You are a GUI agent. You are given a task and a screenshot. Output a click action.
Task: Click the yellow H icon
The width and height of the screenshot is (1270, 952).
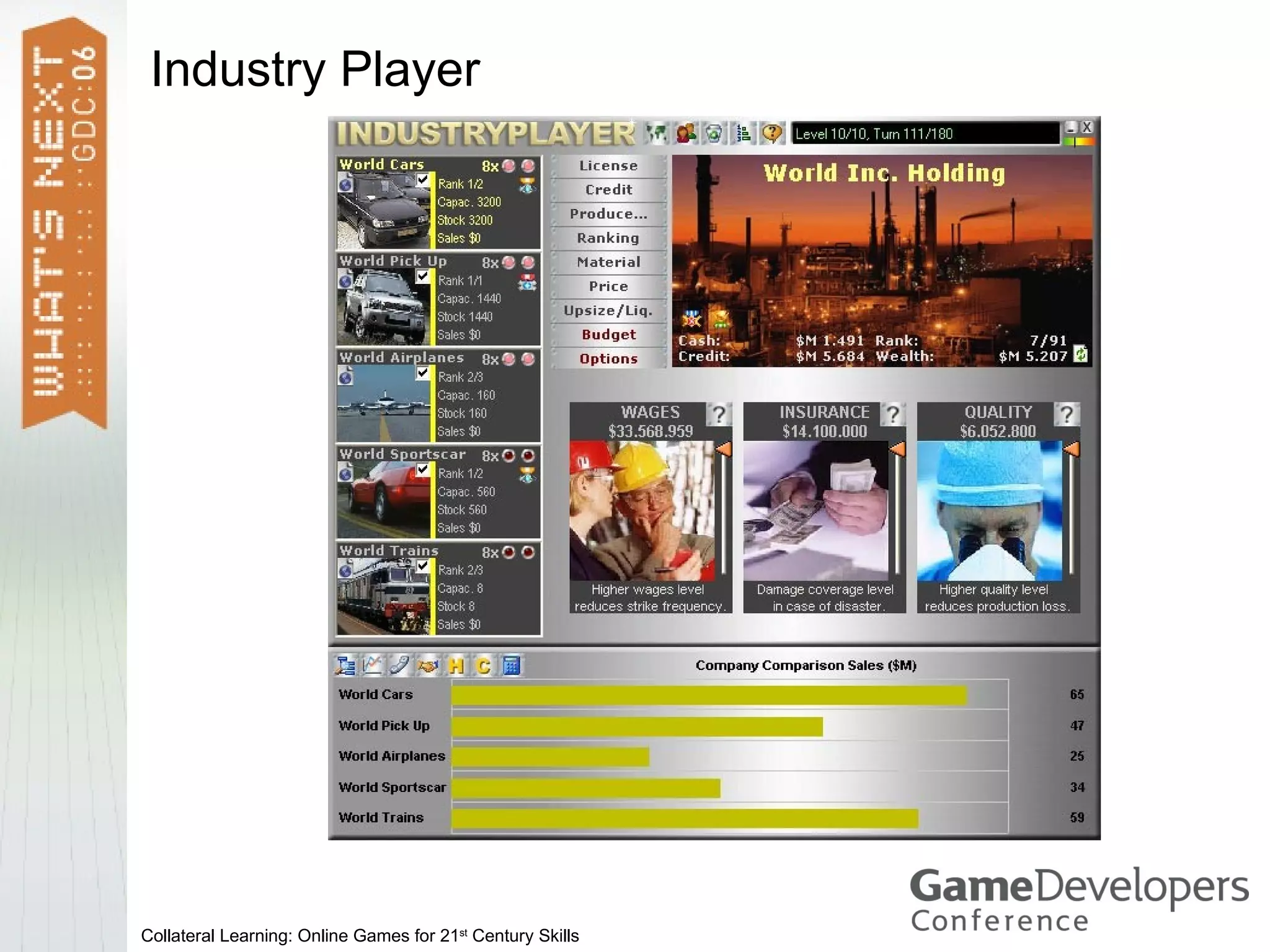coord(456,666)
